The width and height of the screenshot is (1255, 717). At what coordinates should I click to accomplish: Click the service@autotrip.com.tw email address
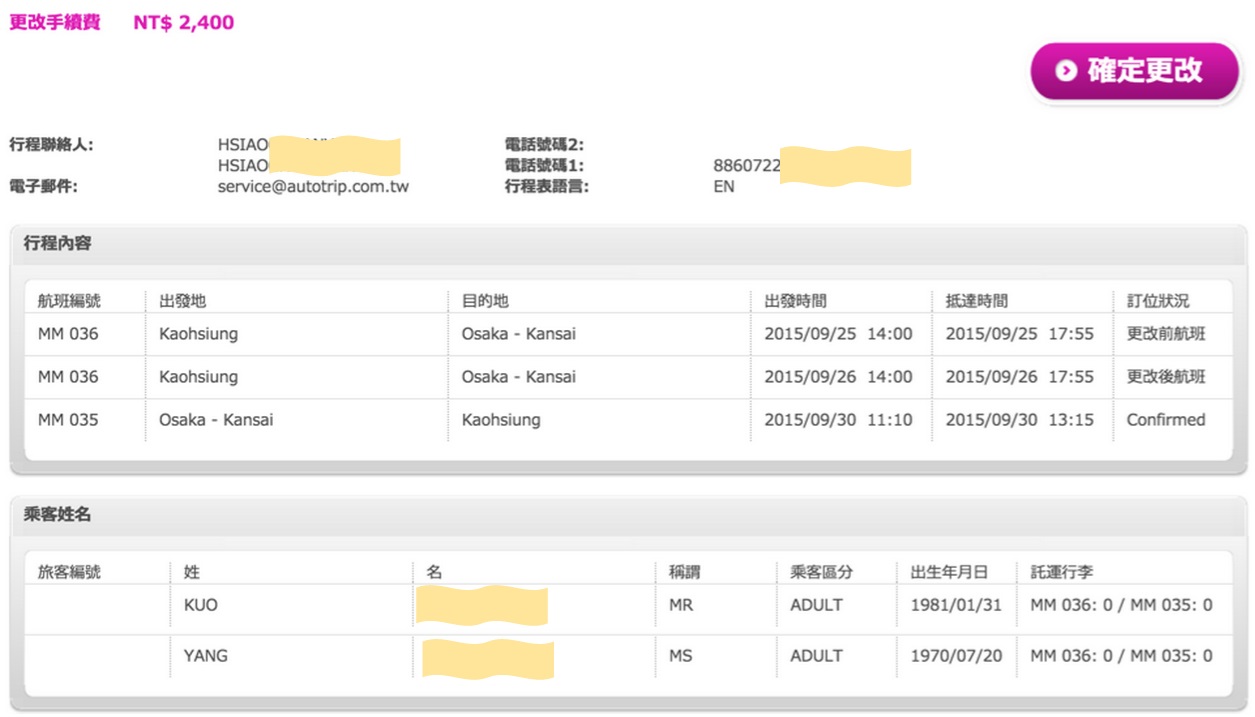coord(313,186)
